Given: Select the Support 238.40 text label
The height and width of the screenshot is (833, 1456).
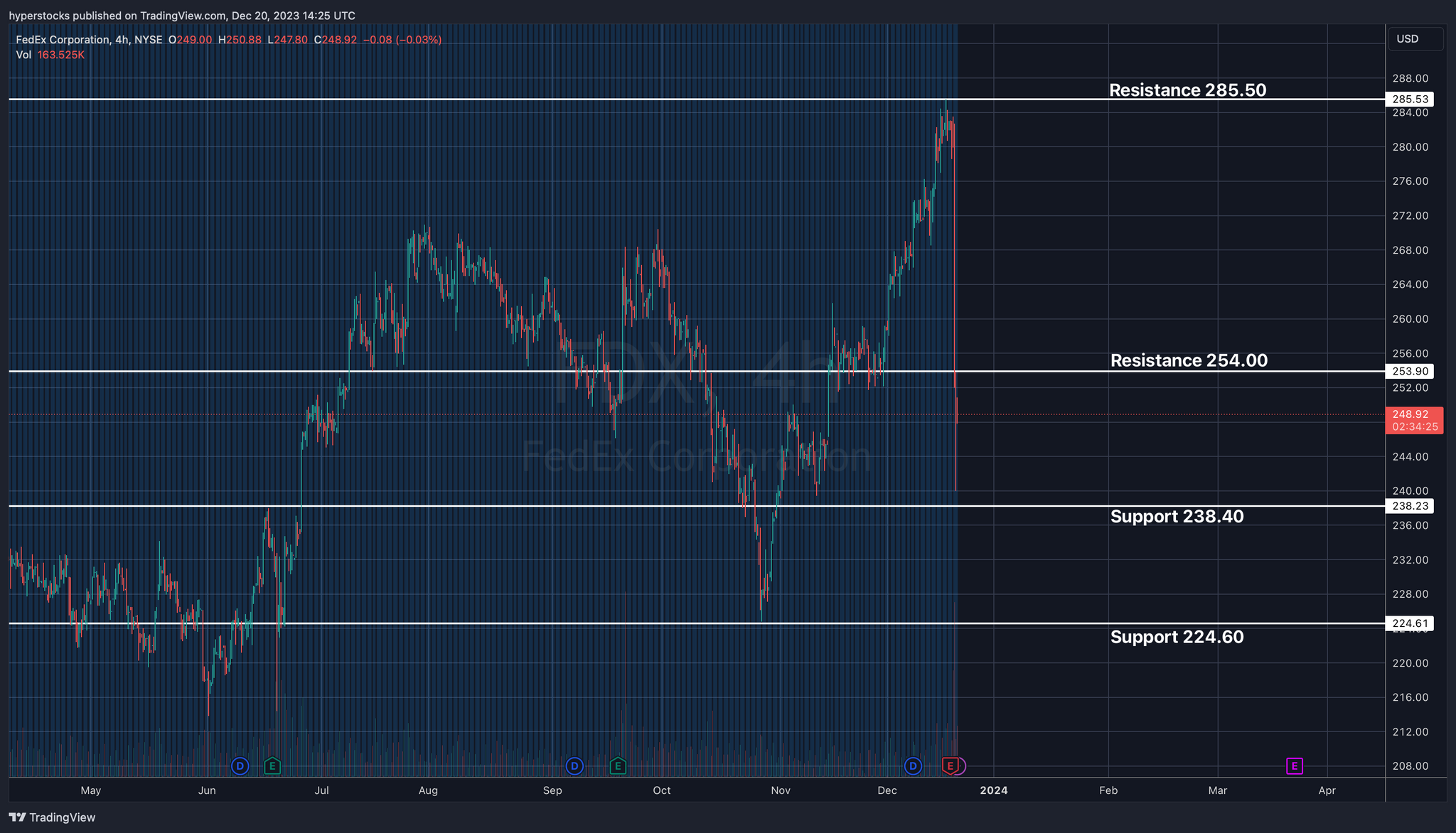Looking at the screenshot, I should click(1177, 517).
